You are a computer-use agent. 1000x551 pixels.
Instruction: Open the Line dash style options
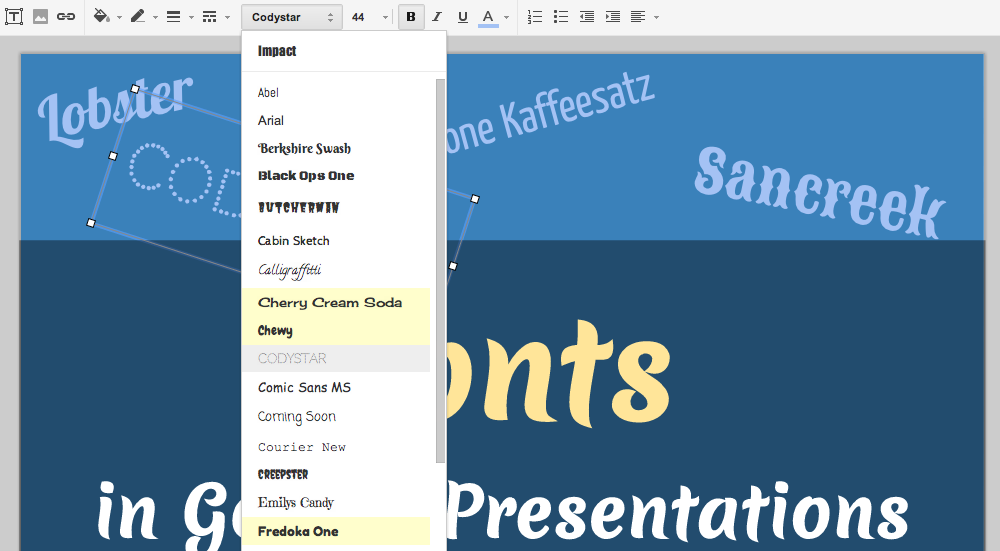coord(209,17)
